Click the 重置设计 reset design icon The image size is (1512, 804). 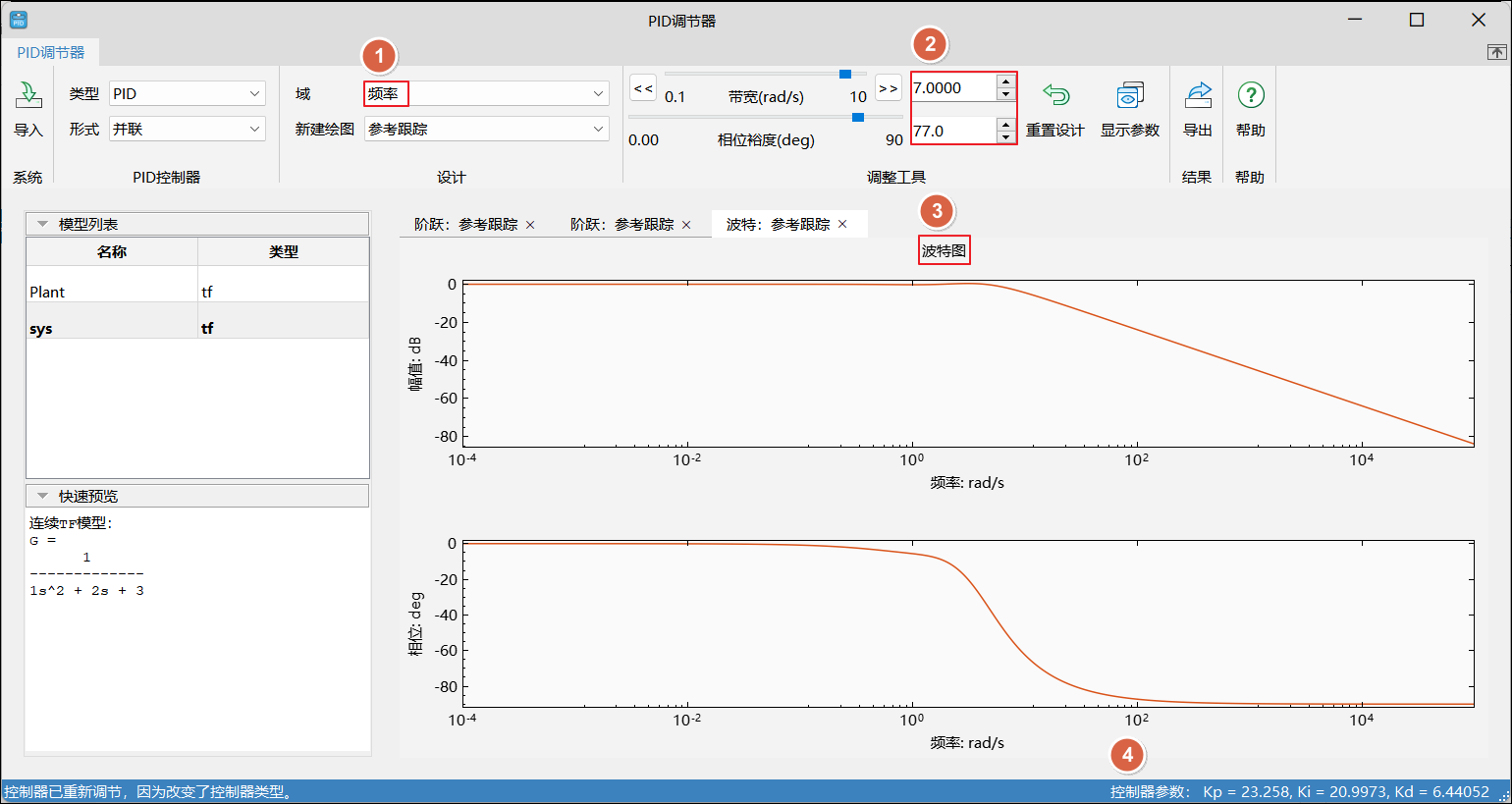pyautogui.click(x=1055, y=95)
